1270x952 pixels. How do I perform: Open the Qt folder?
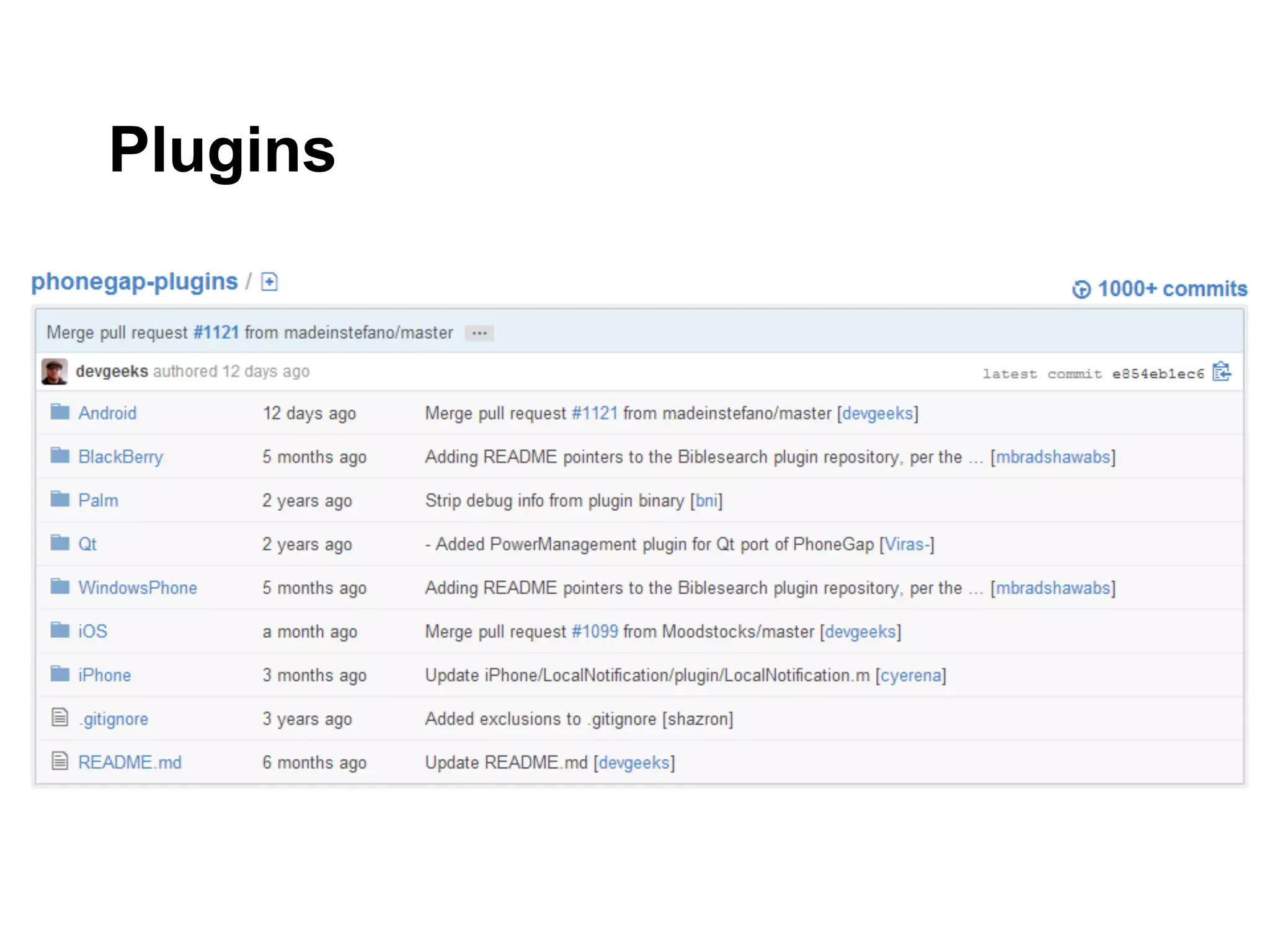[x=87, y=544]
